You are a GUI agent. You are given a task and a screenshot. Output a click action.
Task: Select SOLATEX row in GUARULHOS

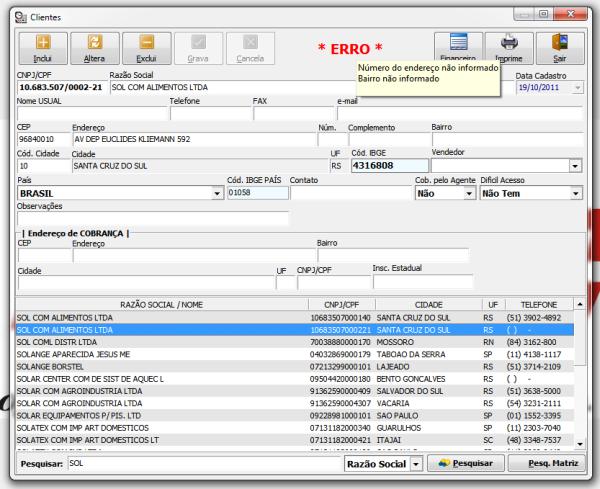click(294, 428)
